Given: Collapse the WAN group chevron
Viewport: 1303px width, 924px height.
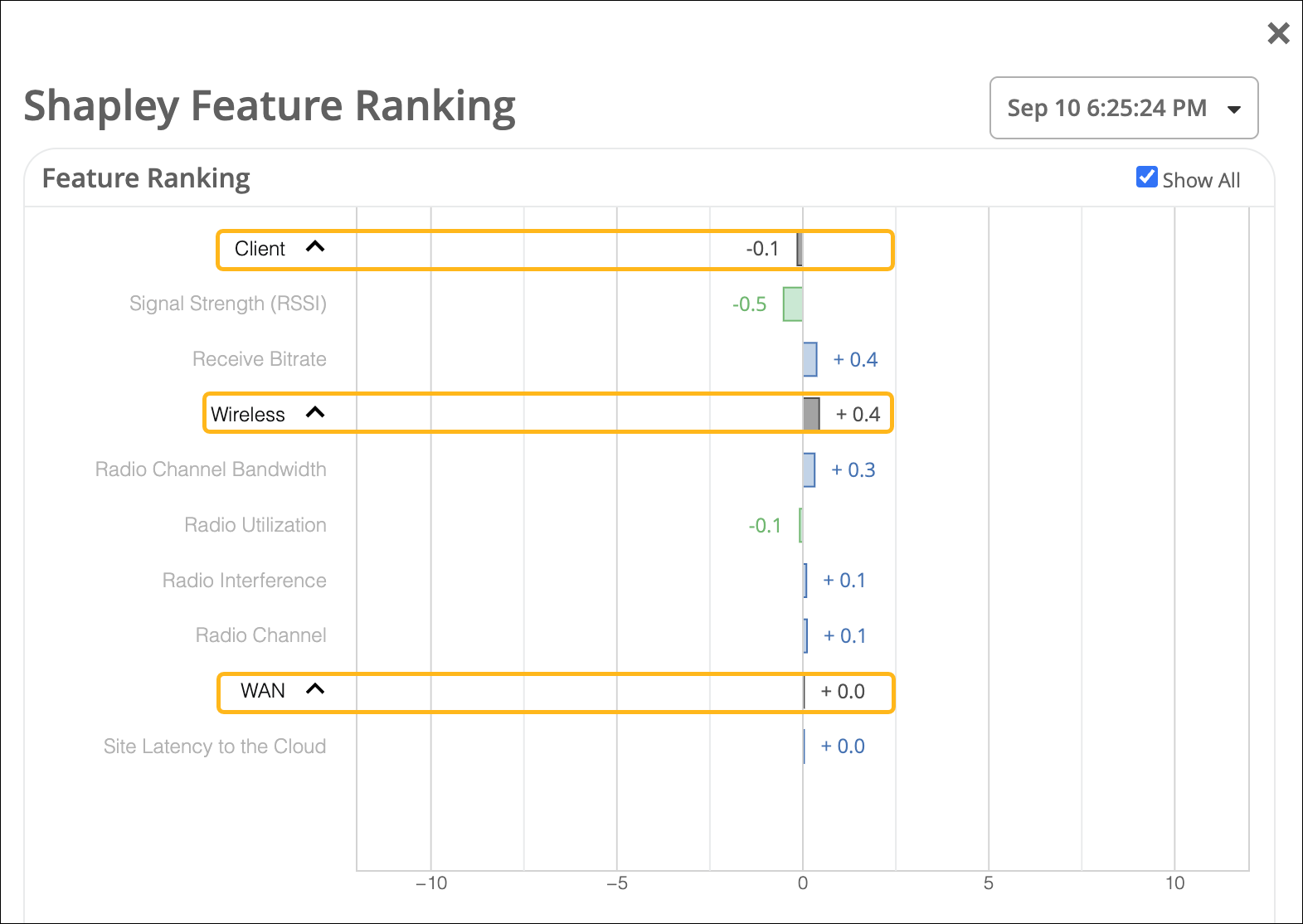Looking at the screenshot, I should click(315, 689).
